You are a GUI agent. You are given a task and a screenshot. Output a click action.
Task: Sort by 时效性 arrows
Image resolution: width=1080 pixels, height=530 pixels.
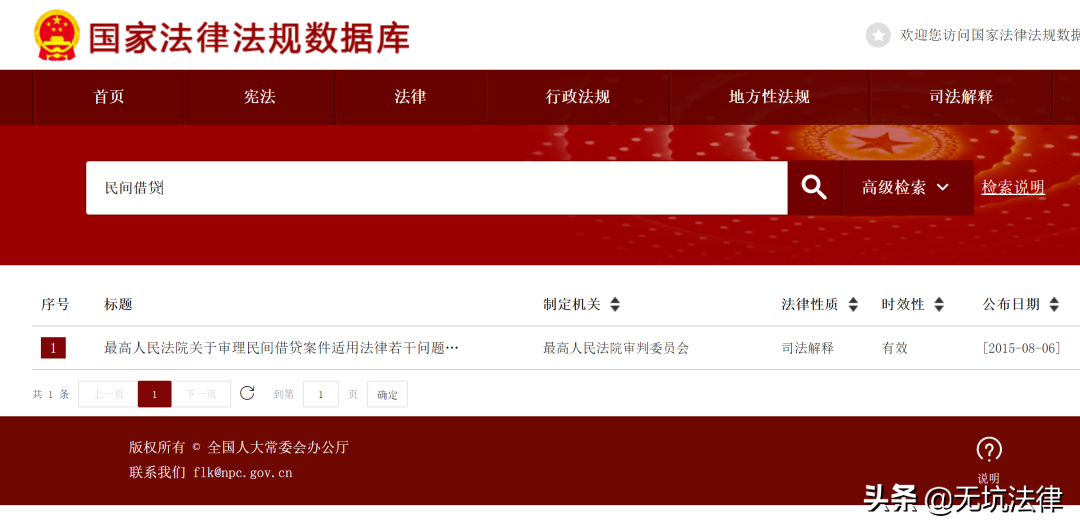point(939,304)
